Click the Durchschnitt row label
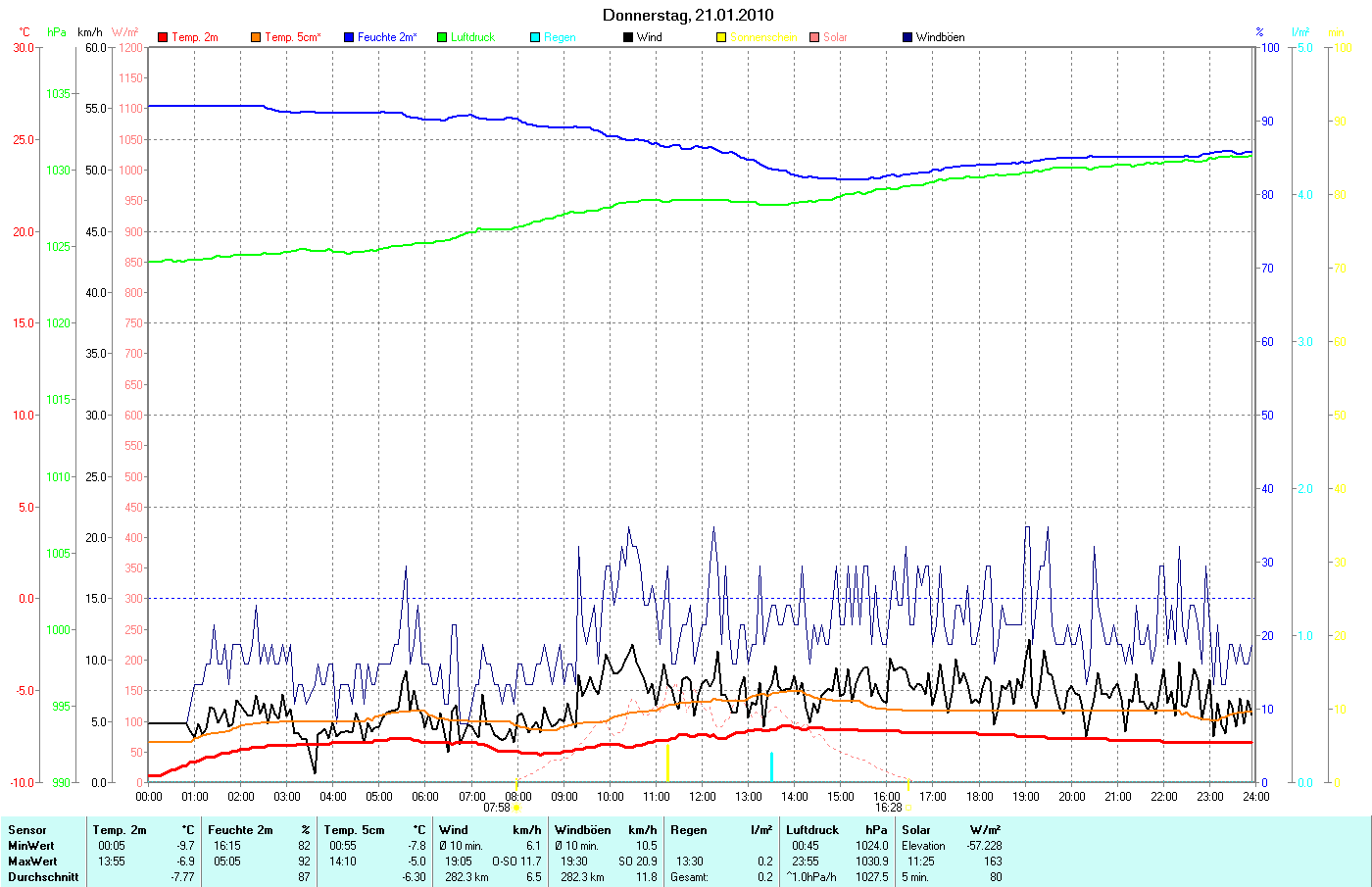The height and width of the screenshot is (887, 1372). [x=43, y=877]
